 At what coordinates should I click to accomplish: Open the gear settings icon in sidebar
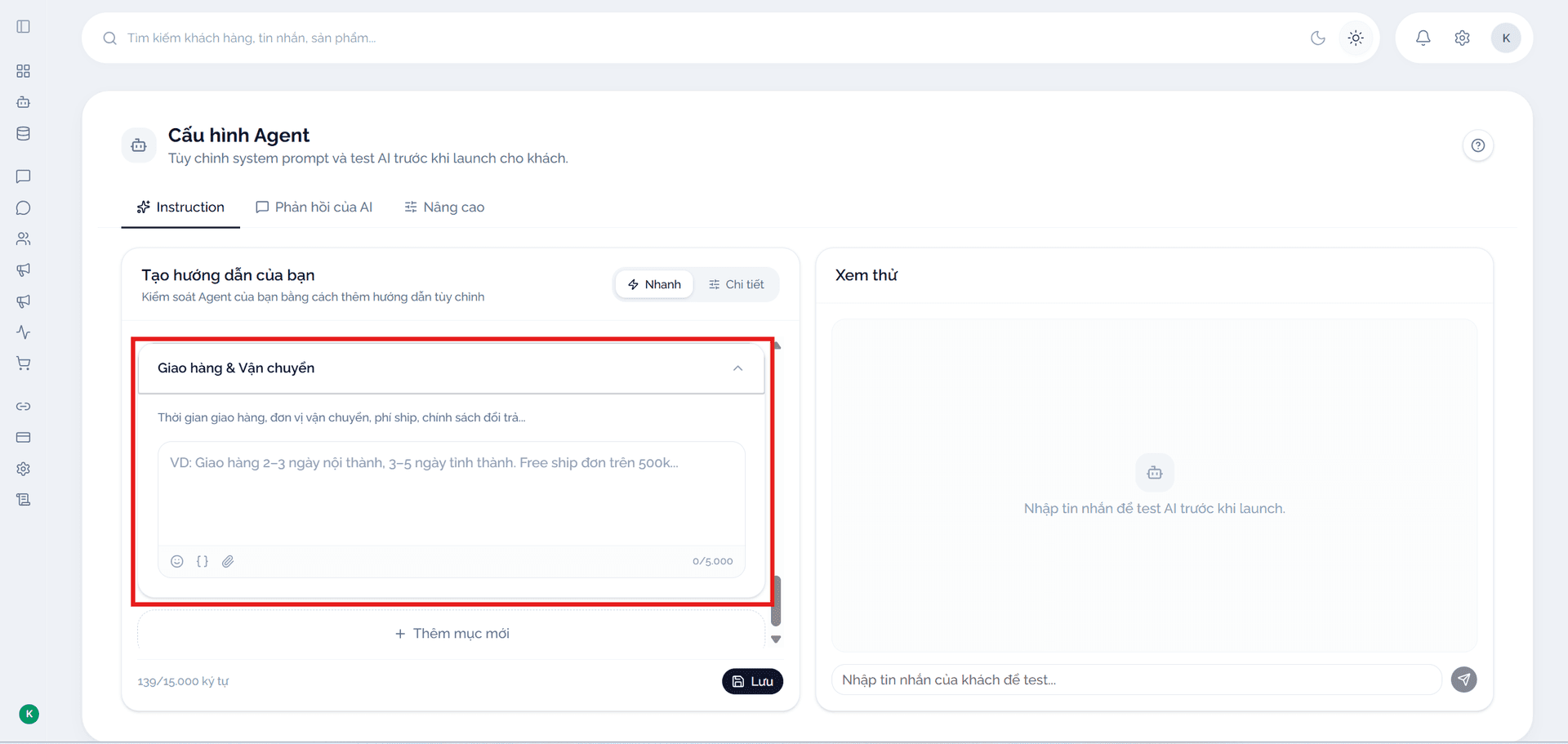pos(24,469)
